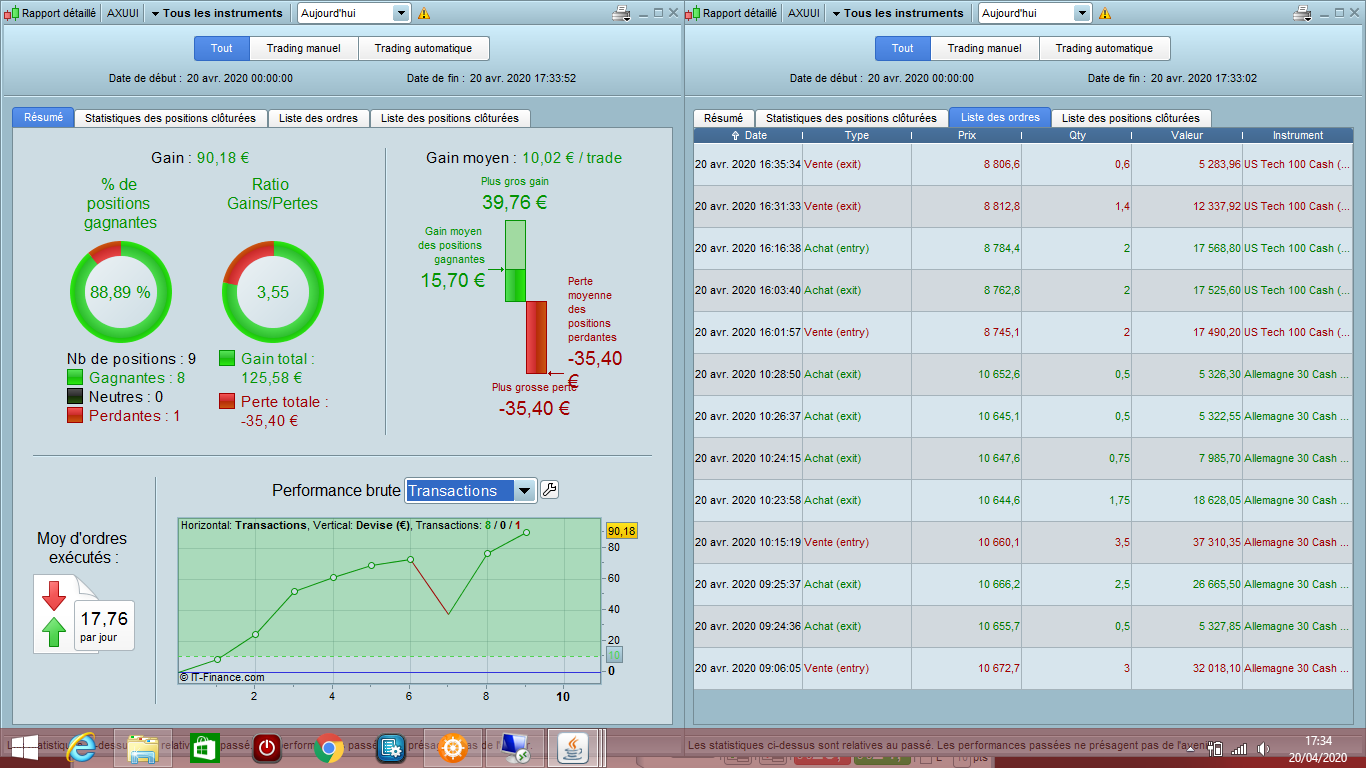Select Trading manuel in Résumé report window

point(304,48)
